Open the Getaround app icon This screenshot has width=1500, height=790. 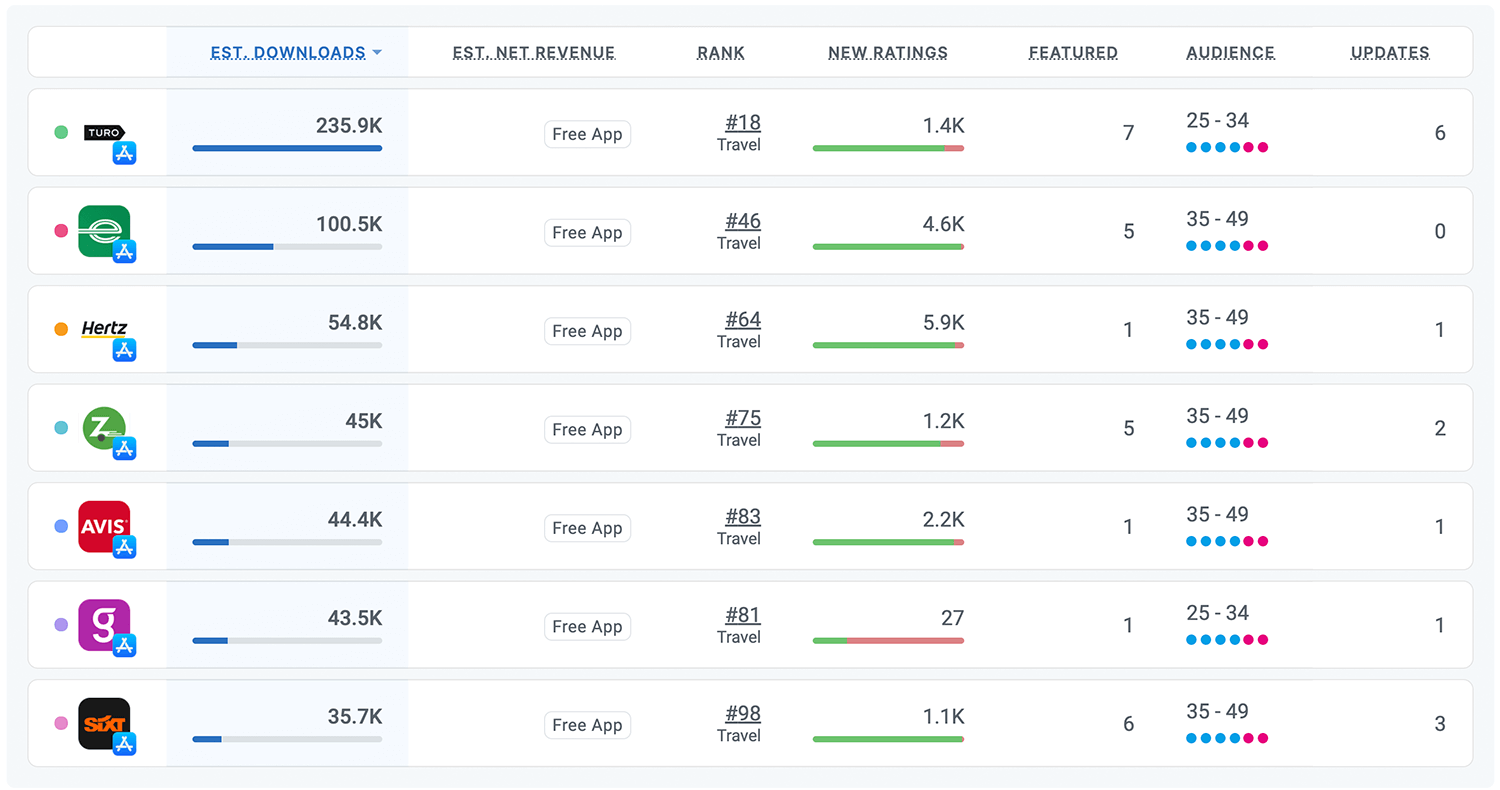coord(104,625)
